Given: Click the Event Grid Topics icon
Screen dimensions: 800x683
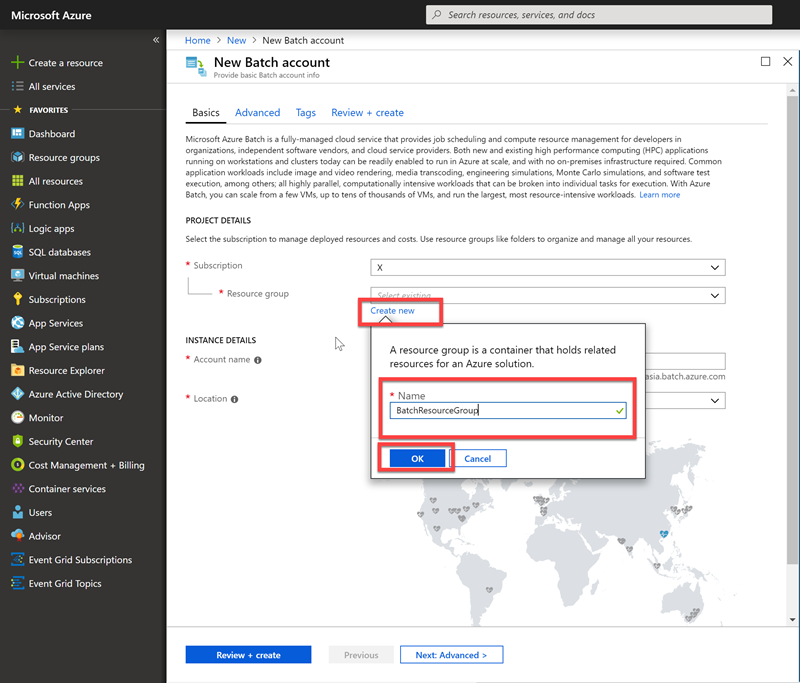Looking at the screenshot, I should (x=17, y=583).
